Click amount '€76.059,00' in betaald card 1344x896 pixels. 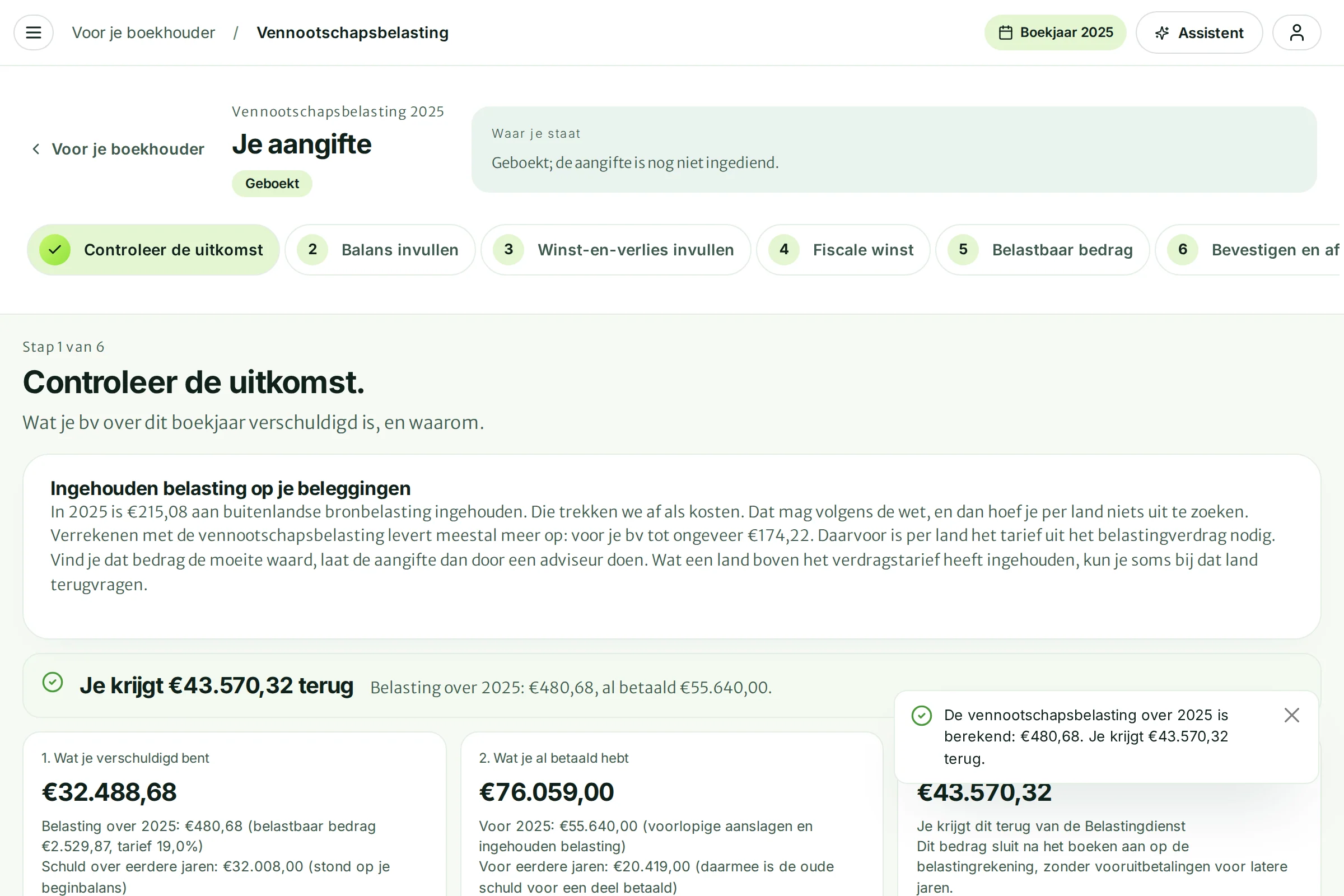(x=547, y=792)
